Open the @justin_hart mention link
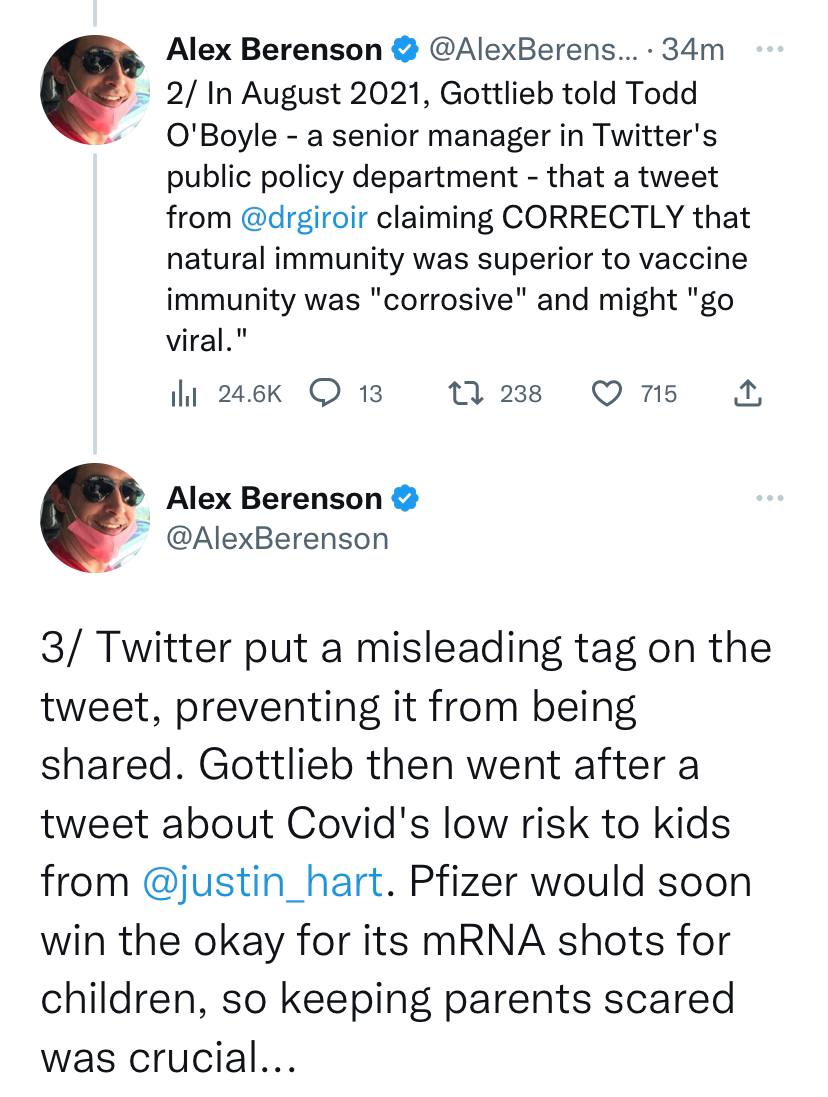The height and width of the screenshot is (1097, 828). click(x=262, y=882)
